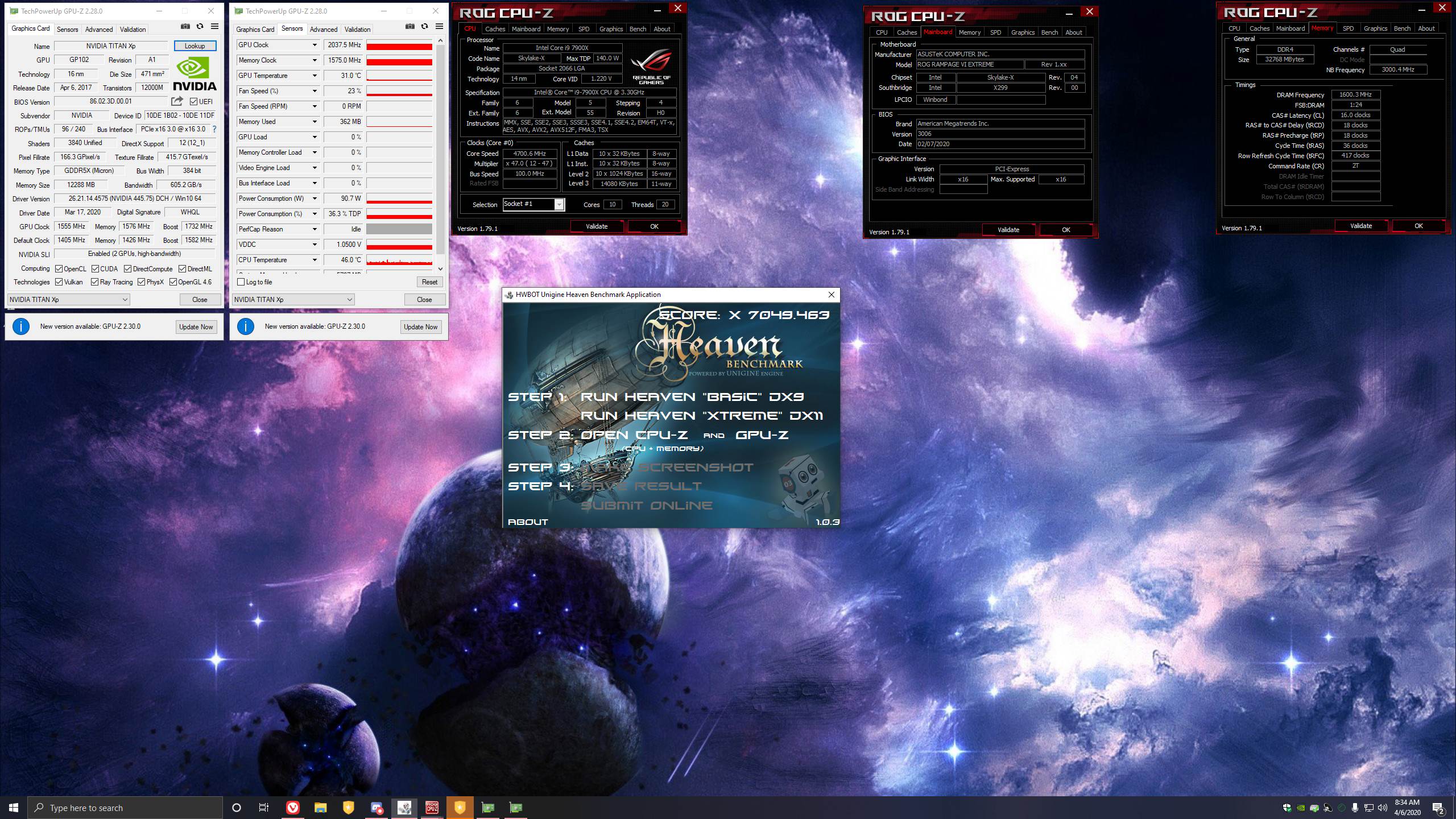This screenshot has width=1456, height=819.
Task: Click OK in the CPU-Z Memory window
Action: coord(1418,226)
